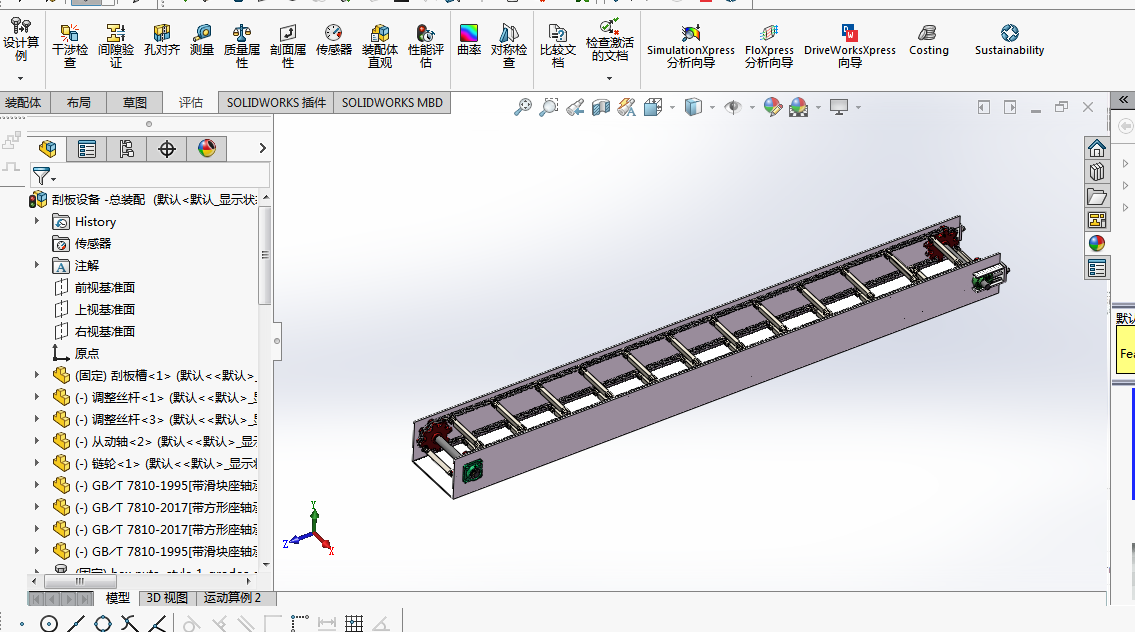Open the SOLIDWORKS 插件 tab
Screen dimensions: 1135x632
277,103
